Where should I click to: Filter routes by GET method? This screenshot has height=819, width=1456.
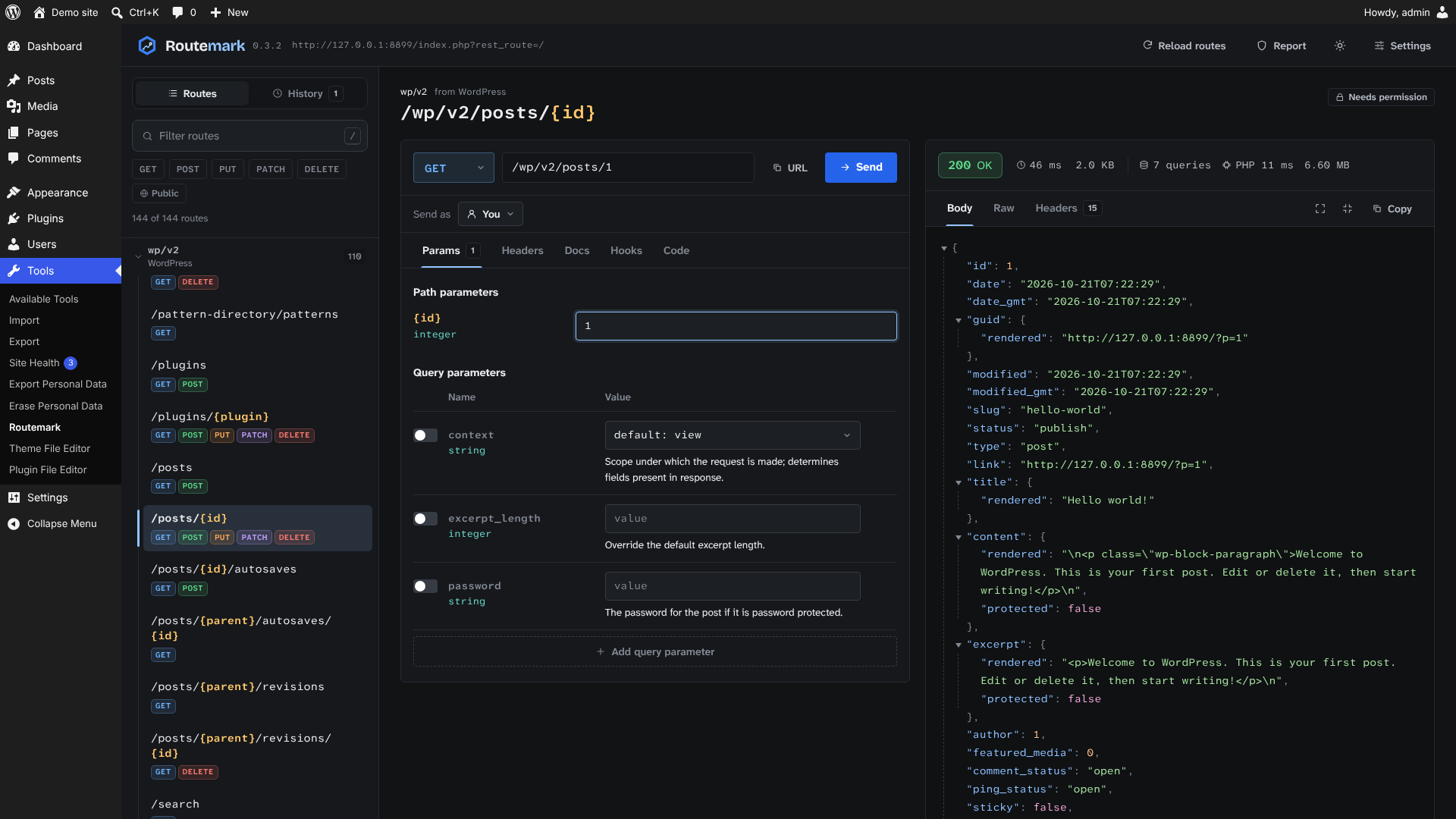coord(148,169)
